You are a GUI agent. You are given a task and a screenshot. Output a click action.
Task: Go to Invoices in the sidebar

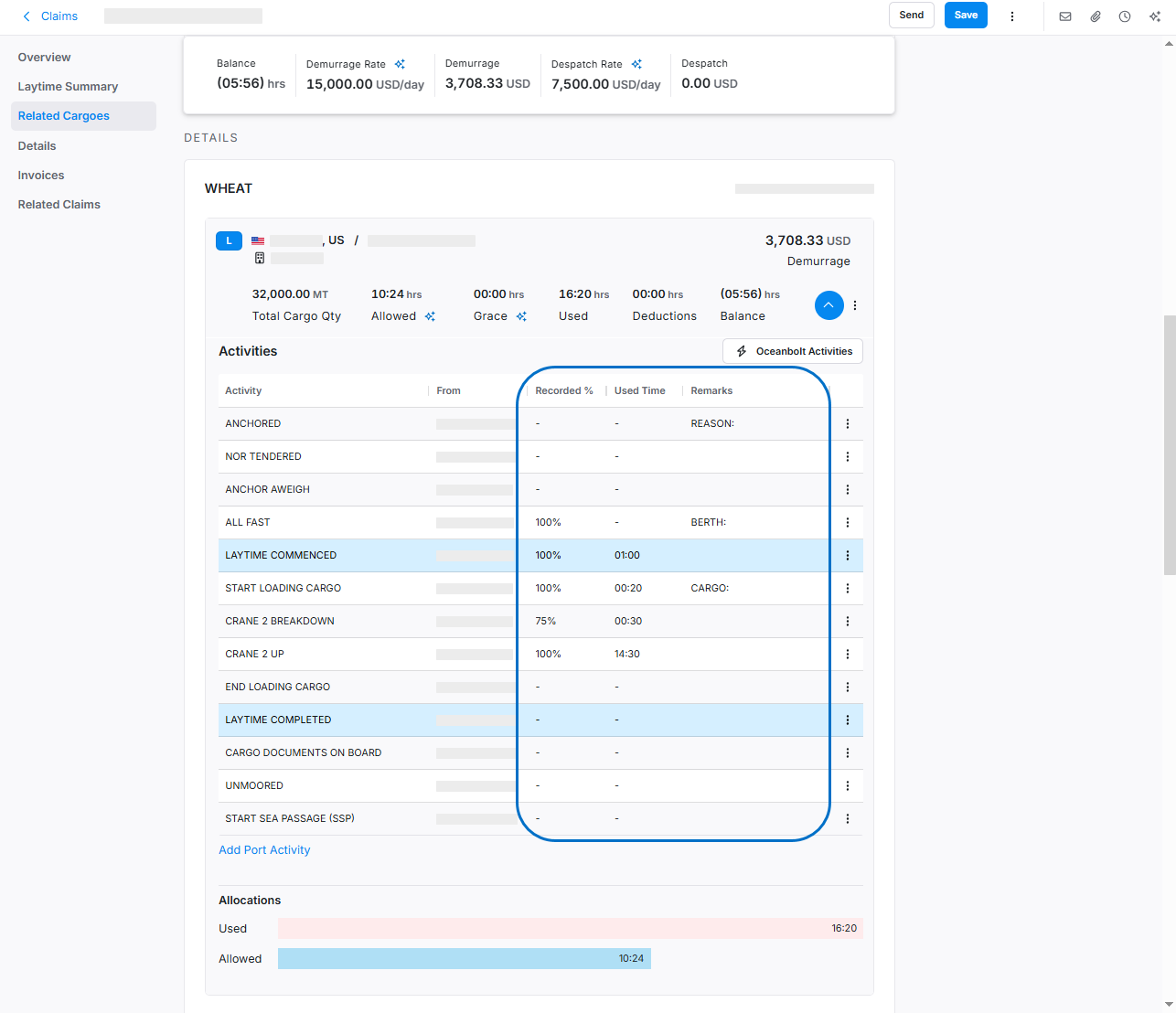(x=41, y=176)
